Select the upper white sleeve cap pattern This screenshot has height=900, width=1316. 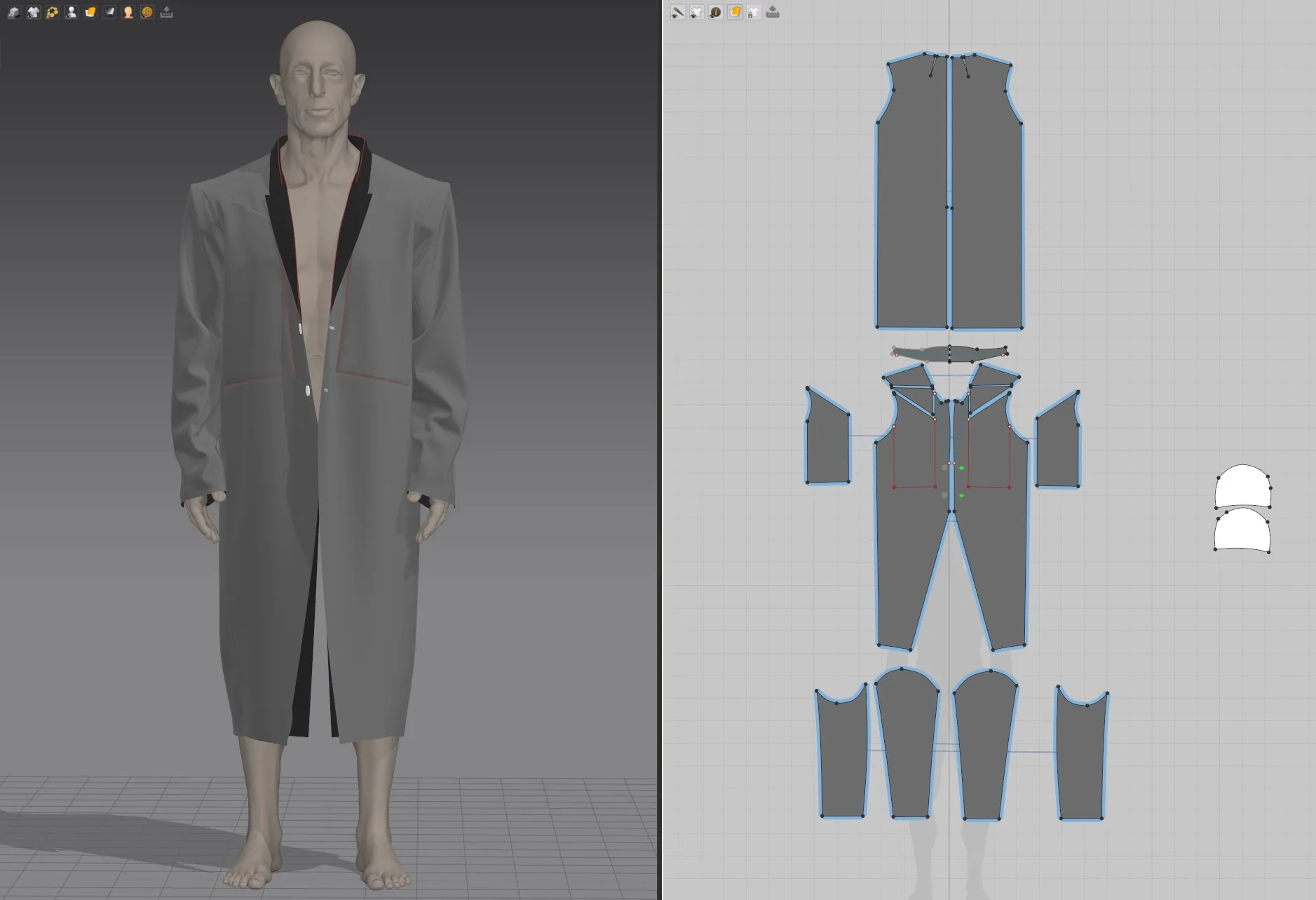(x=1242, y=486)
